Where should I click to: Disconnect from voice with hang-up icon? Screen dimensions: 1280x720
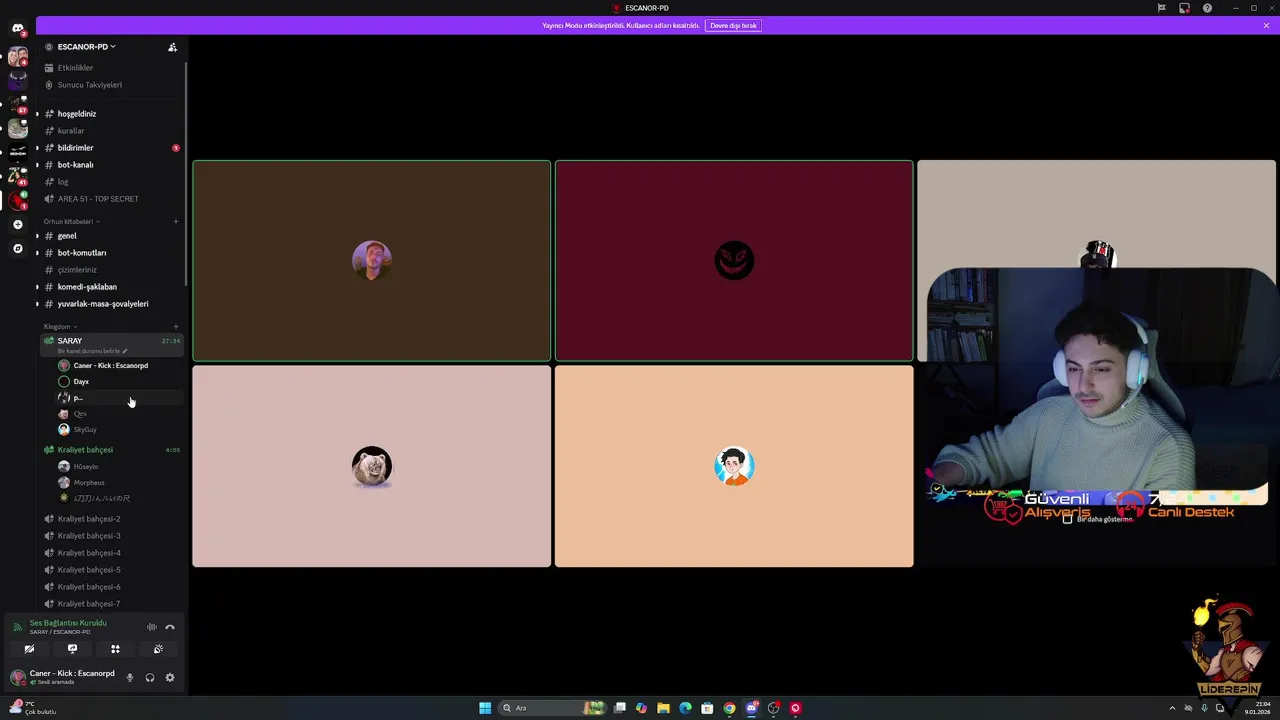click(x=170, y=627)
